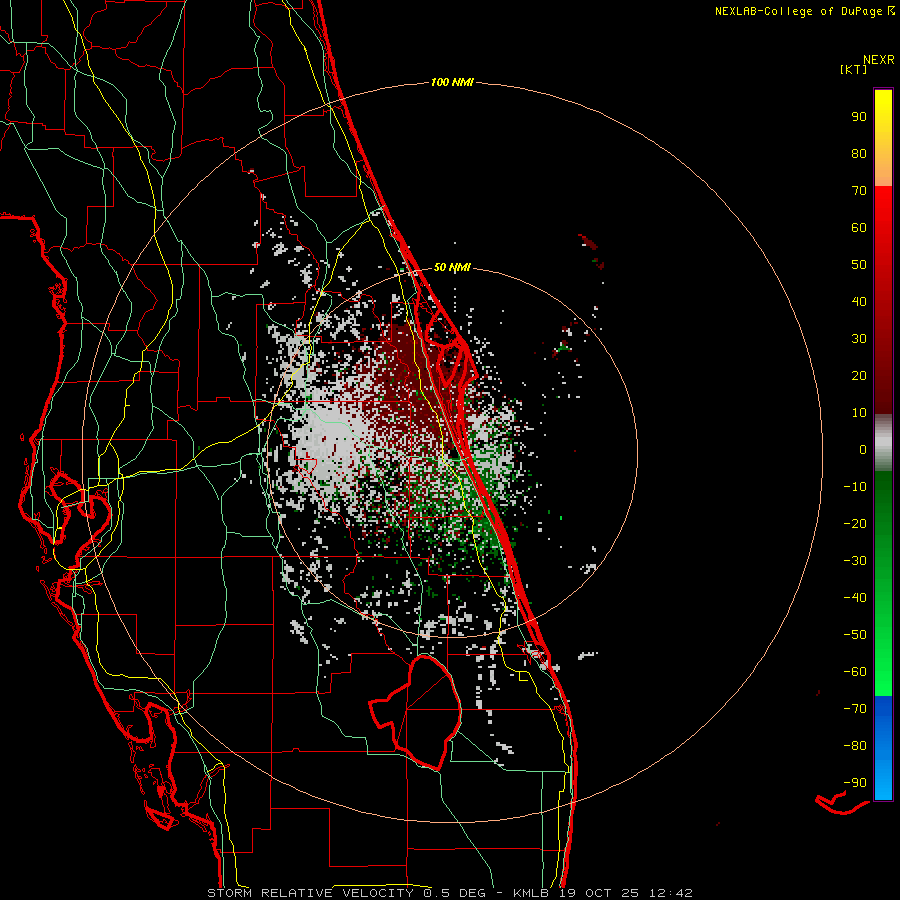
Task: Click the 100 NMI range ring label
Action: (x=452, y=83)
